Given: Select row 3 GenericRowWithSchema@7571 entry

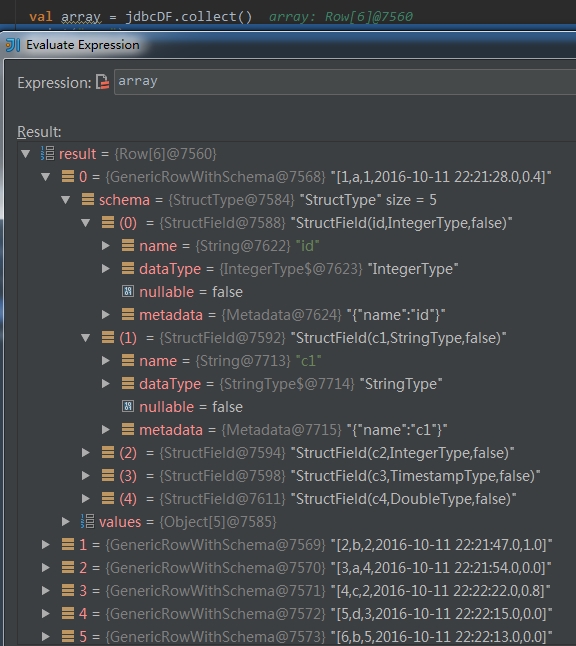Looking at the screenshot, I should point(305,591).
